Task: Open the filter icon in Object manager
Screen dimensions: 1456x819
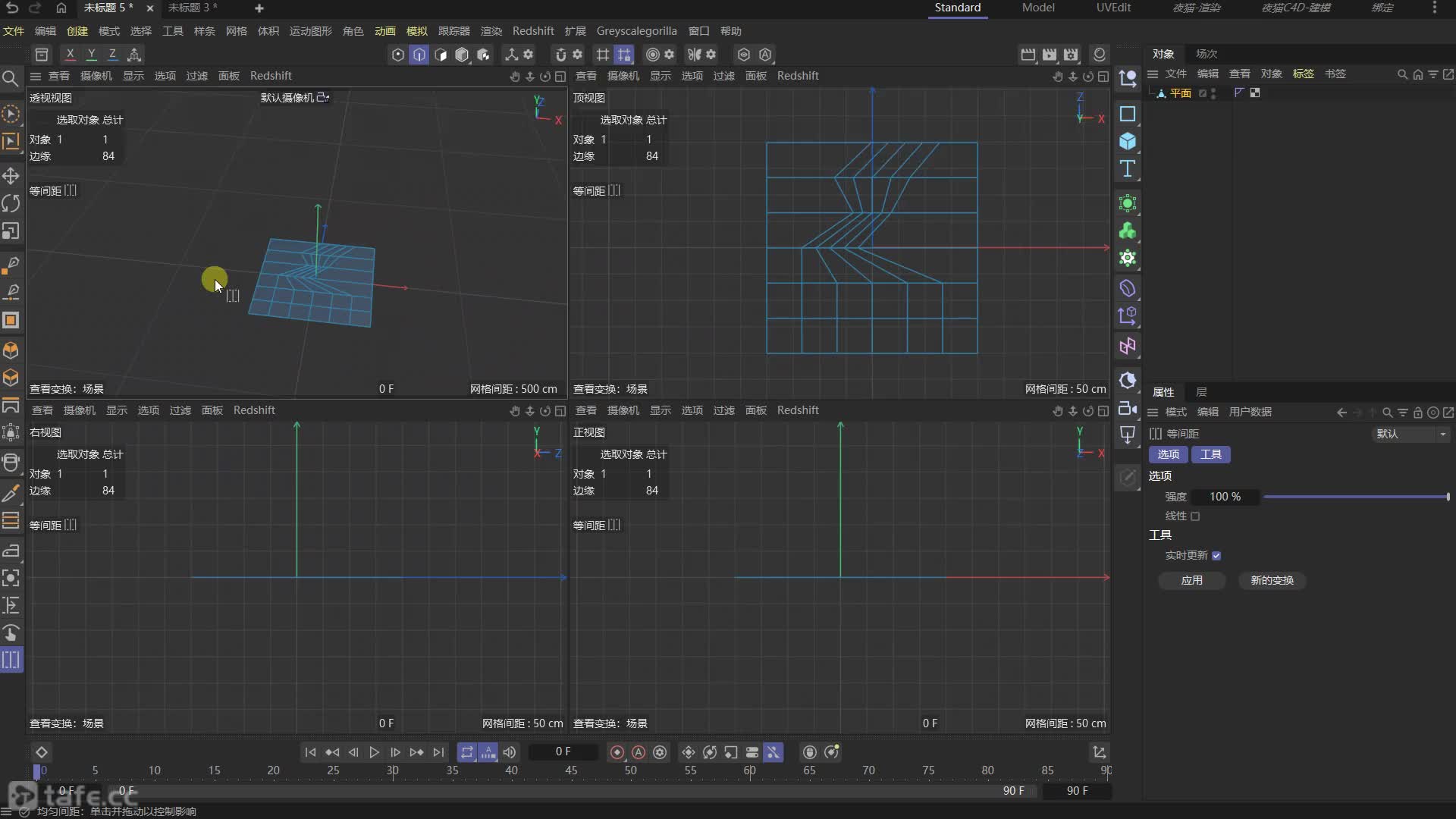Action: pos(1433,74)
